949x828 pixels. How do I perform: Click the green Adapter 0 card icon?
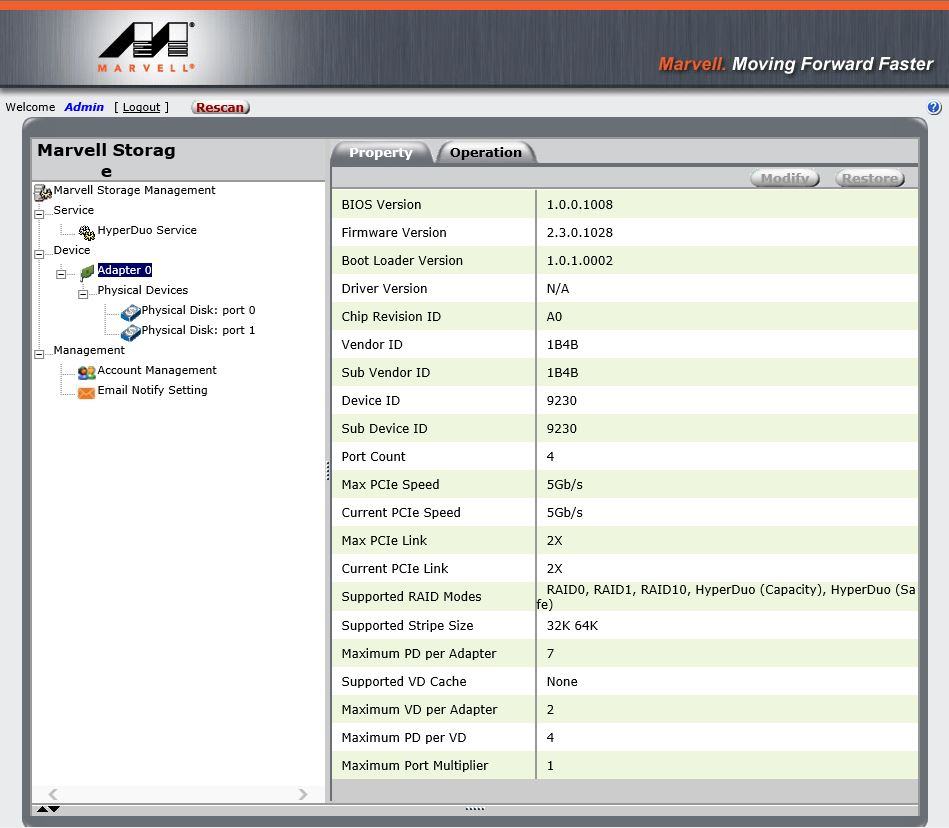point(87,272)
